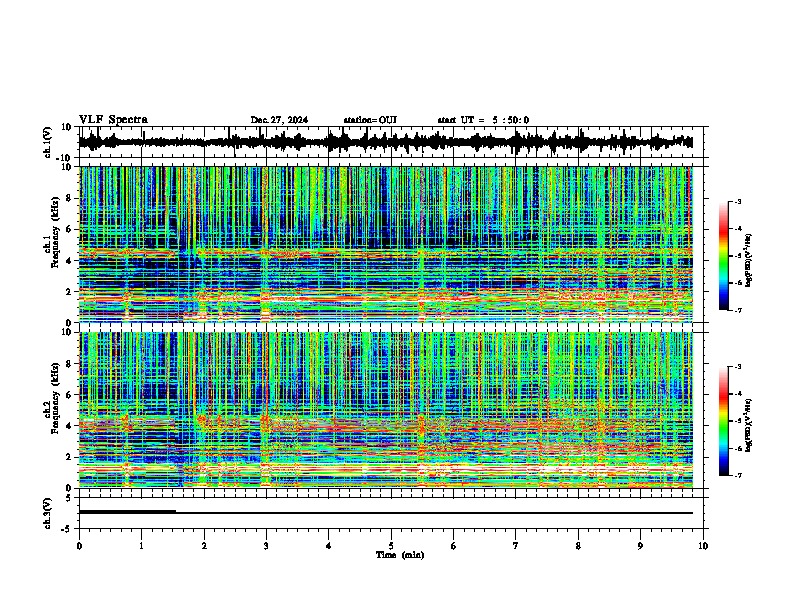Viewport: 792px width, 612px height.
Task: Click the "Time (min)" axis label
Action: click(400, 555)
